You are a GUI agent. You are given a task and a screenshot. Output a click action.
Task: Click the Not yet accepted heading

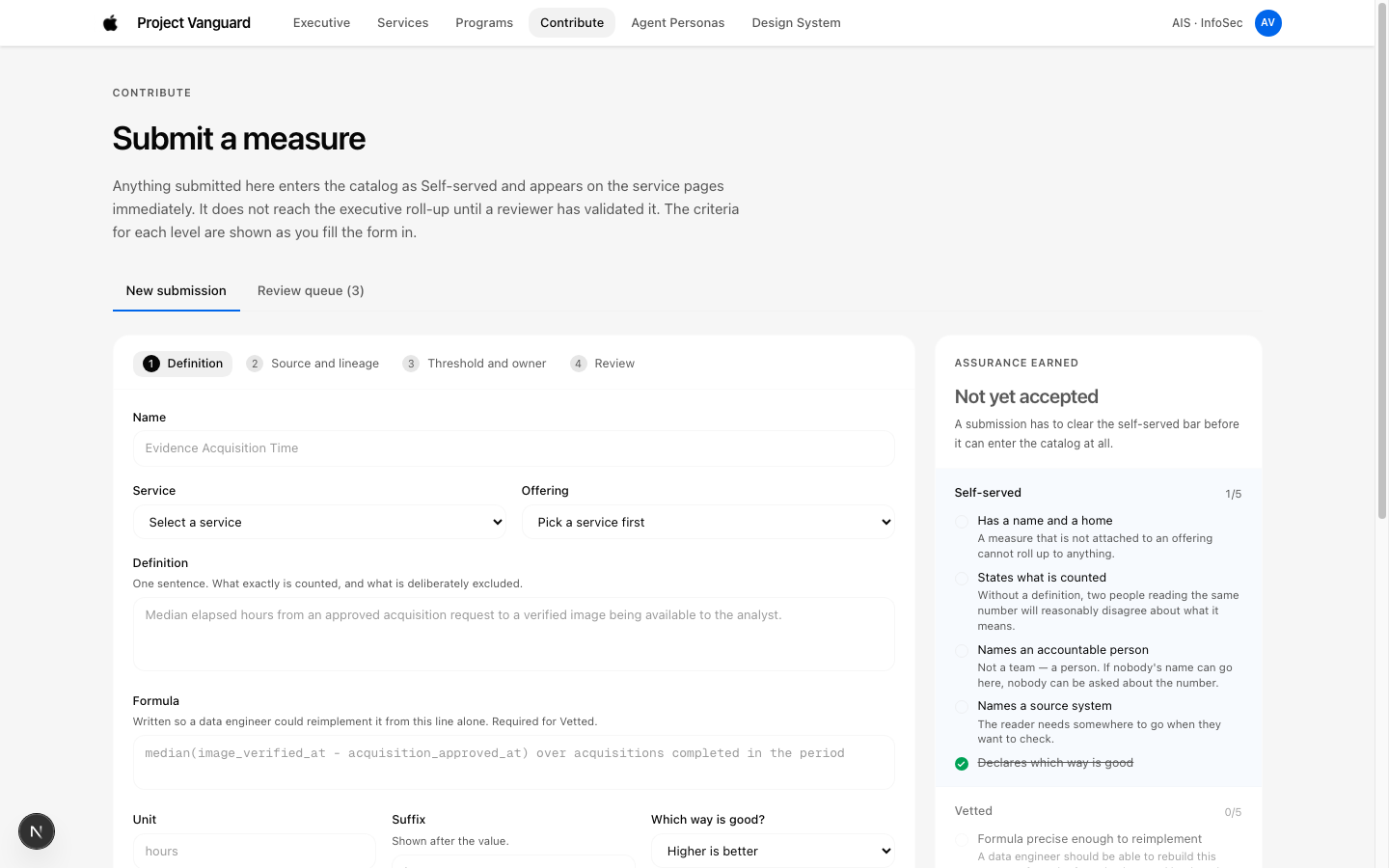click(x=1026, y=396)
